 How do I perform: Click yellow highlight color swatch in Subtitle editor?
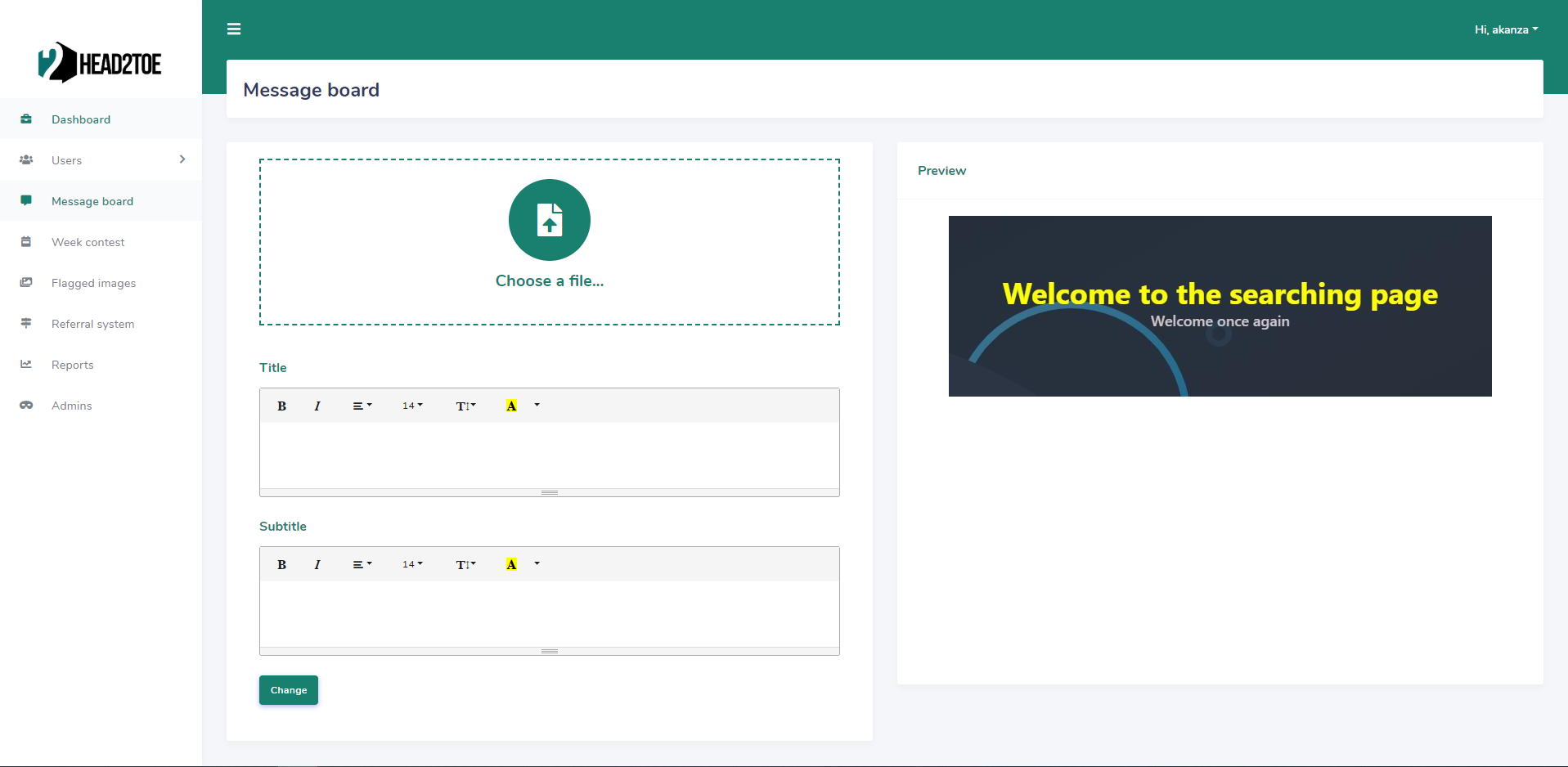(511, 565)
